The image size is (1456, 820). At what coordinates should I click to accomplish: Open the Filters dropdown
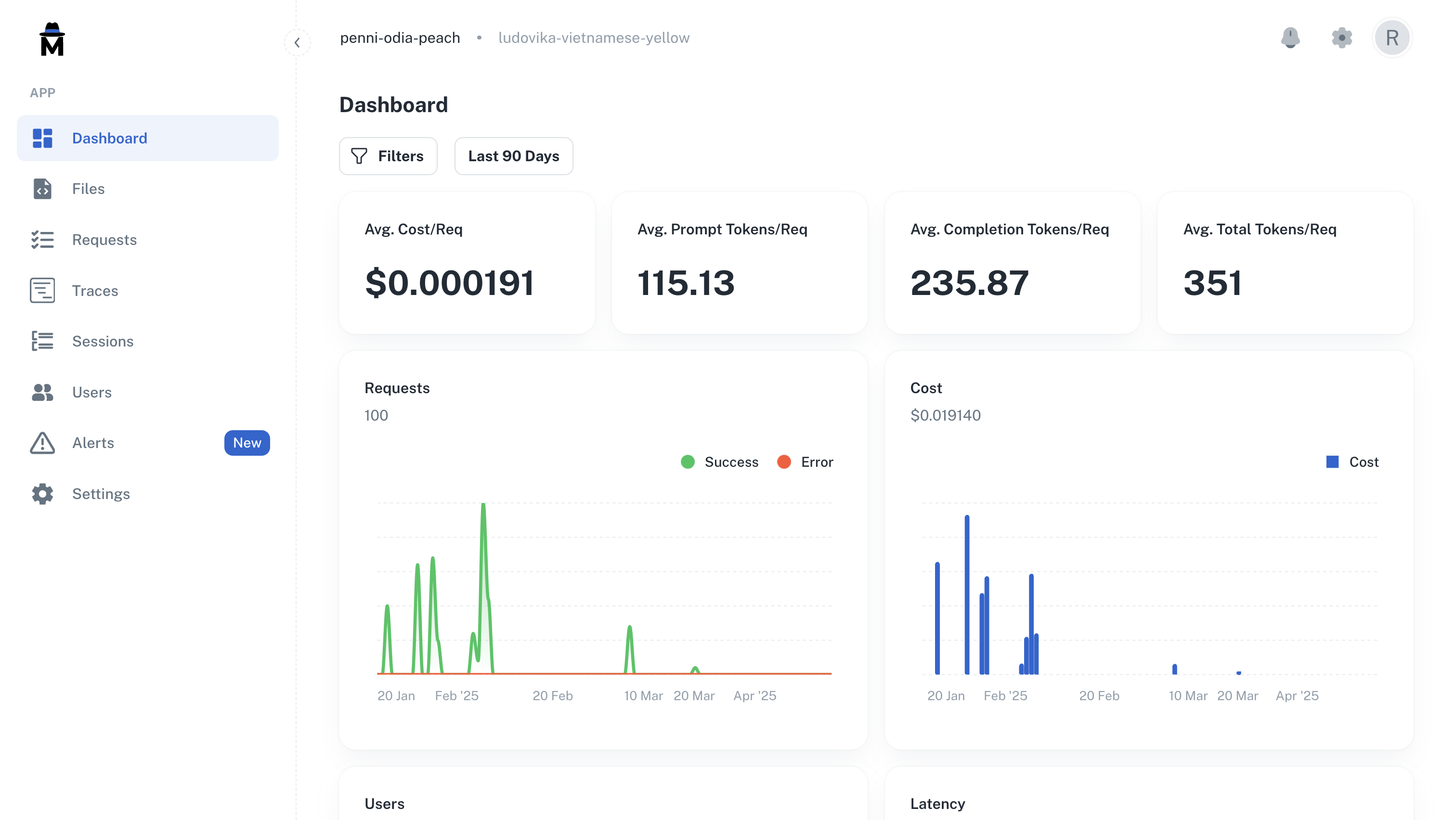point(388,156)
